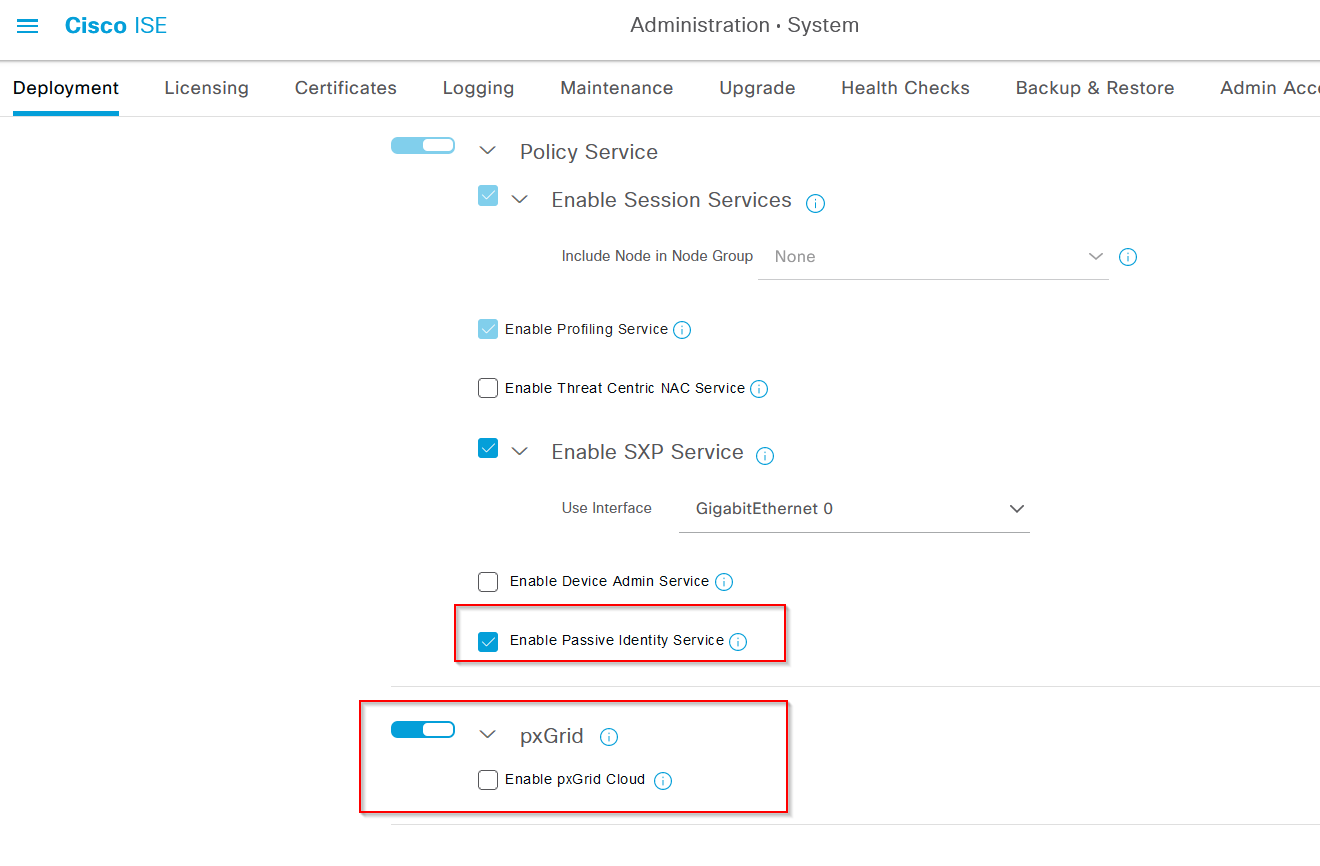Collapse the Policy Service section
1320x866 pixels.
(488, 151)
